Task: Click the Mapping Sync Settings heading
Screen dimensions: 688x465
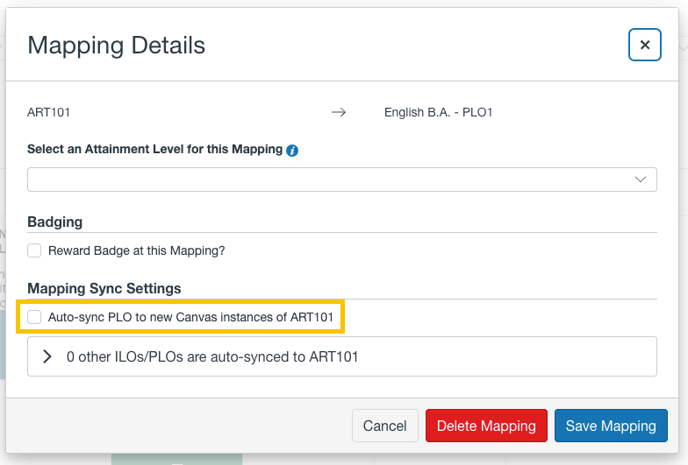Action: click(x=104, y=289)
